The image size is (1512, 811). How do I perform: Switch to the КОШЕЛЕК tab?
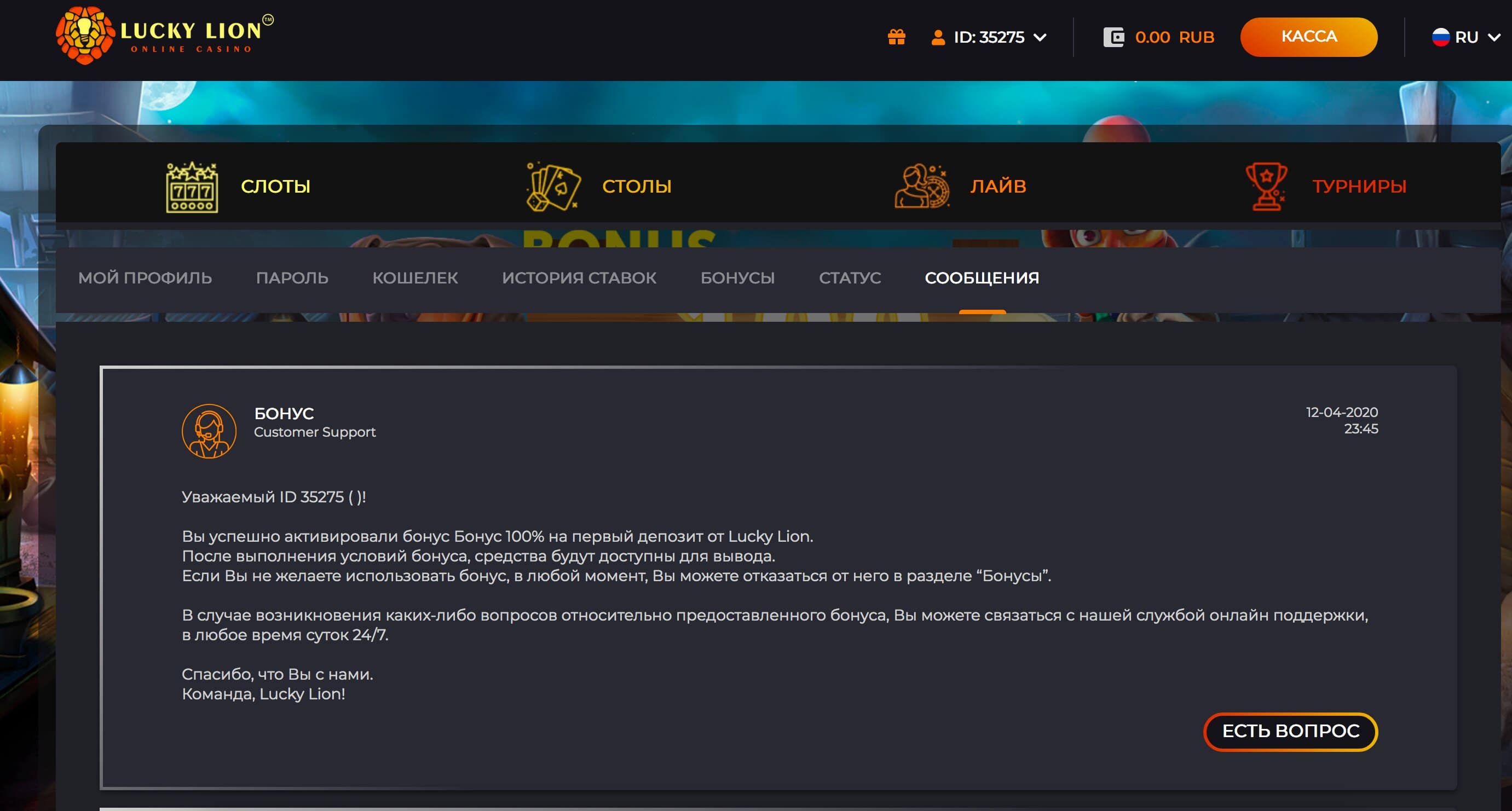(415, 278)
